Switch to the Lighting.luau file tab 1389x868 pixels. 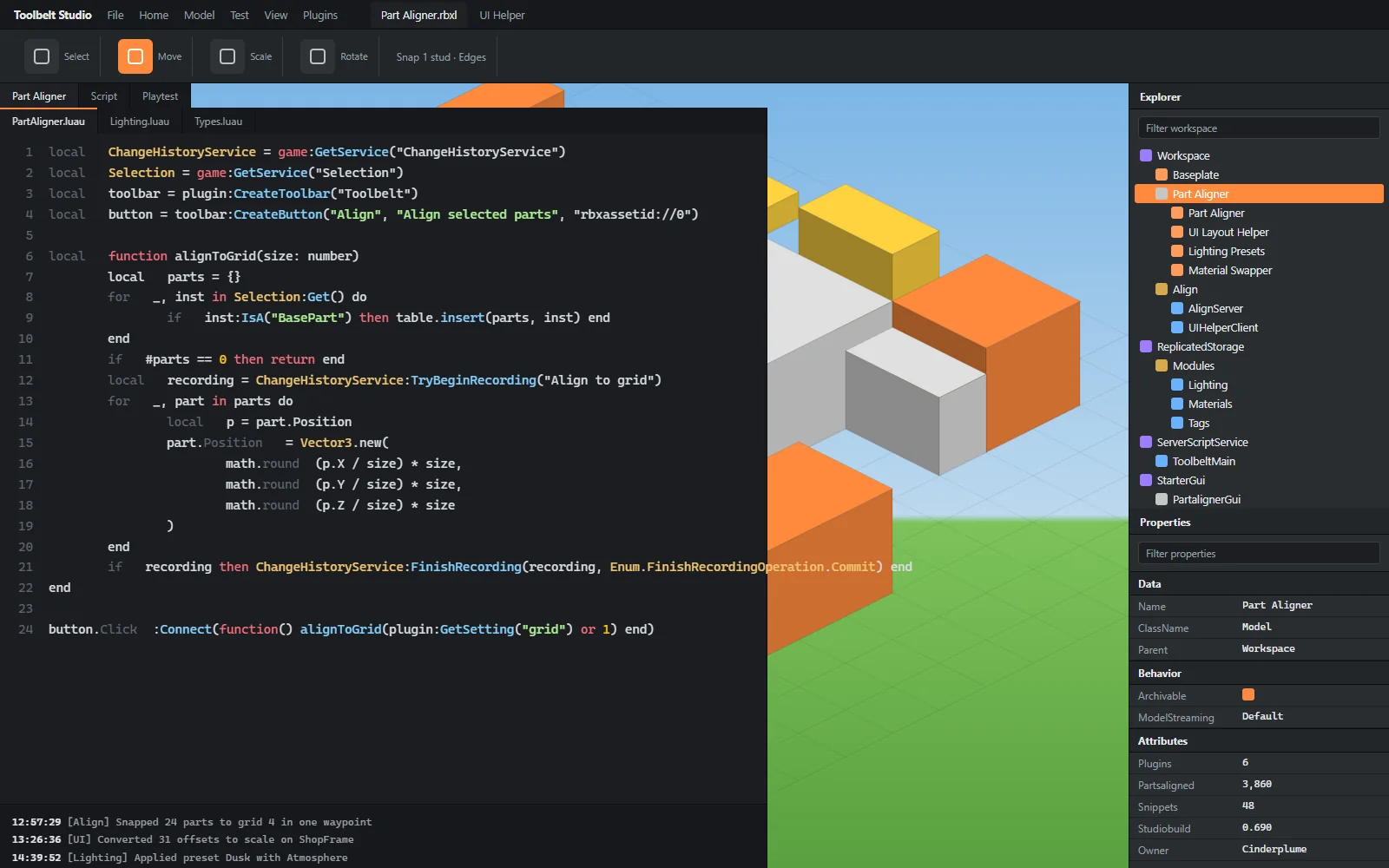click(140, 122)
